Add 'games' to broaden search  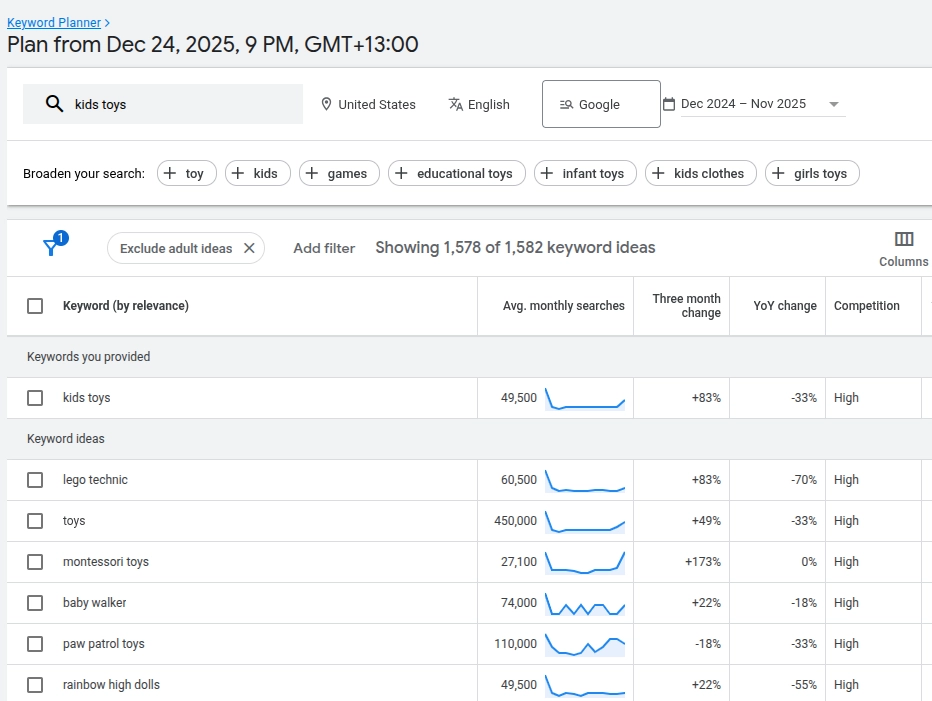click(339, 174)
